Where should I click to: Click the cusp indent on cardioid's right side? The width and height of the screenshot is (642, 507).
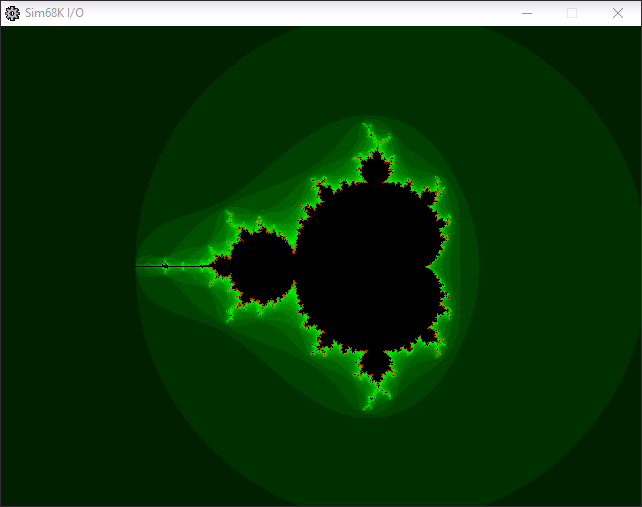point(431,267)
